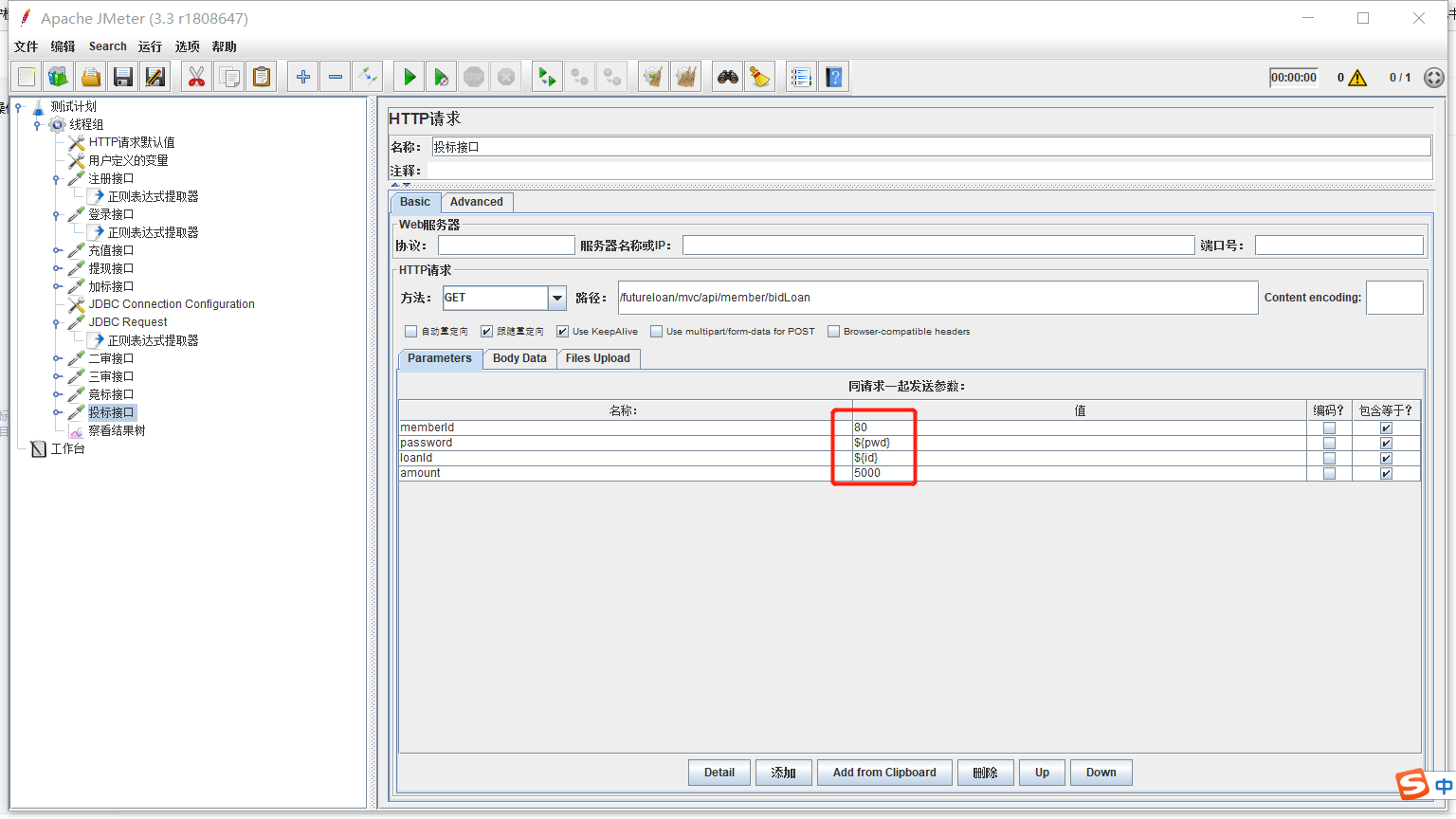Switch to the Advanced tab
Screen dimensions: 1456x819
pos(477,202)
